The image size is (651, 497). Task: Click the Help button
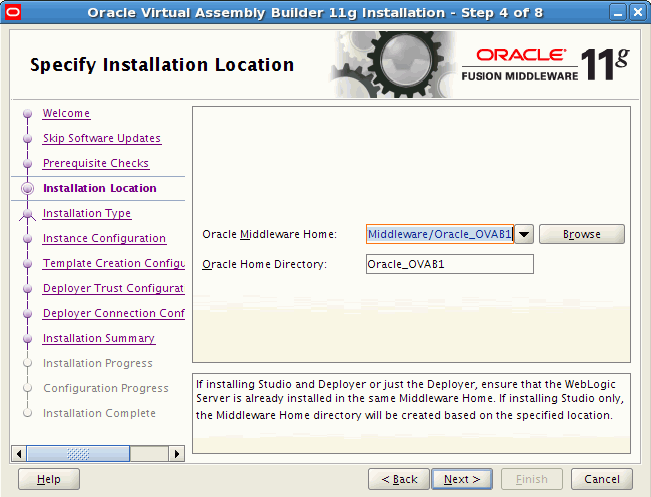pos(49,479)
